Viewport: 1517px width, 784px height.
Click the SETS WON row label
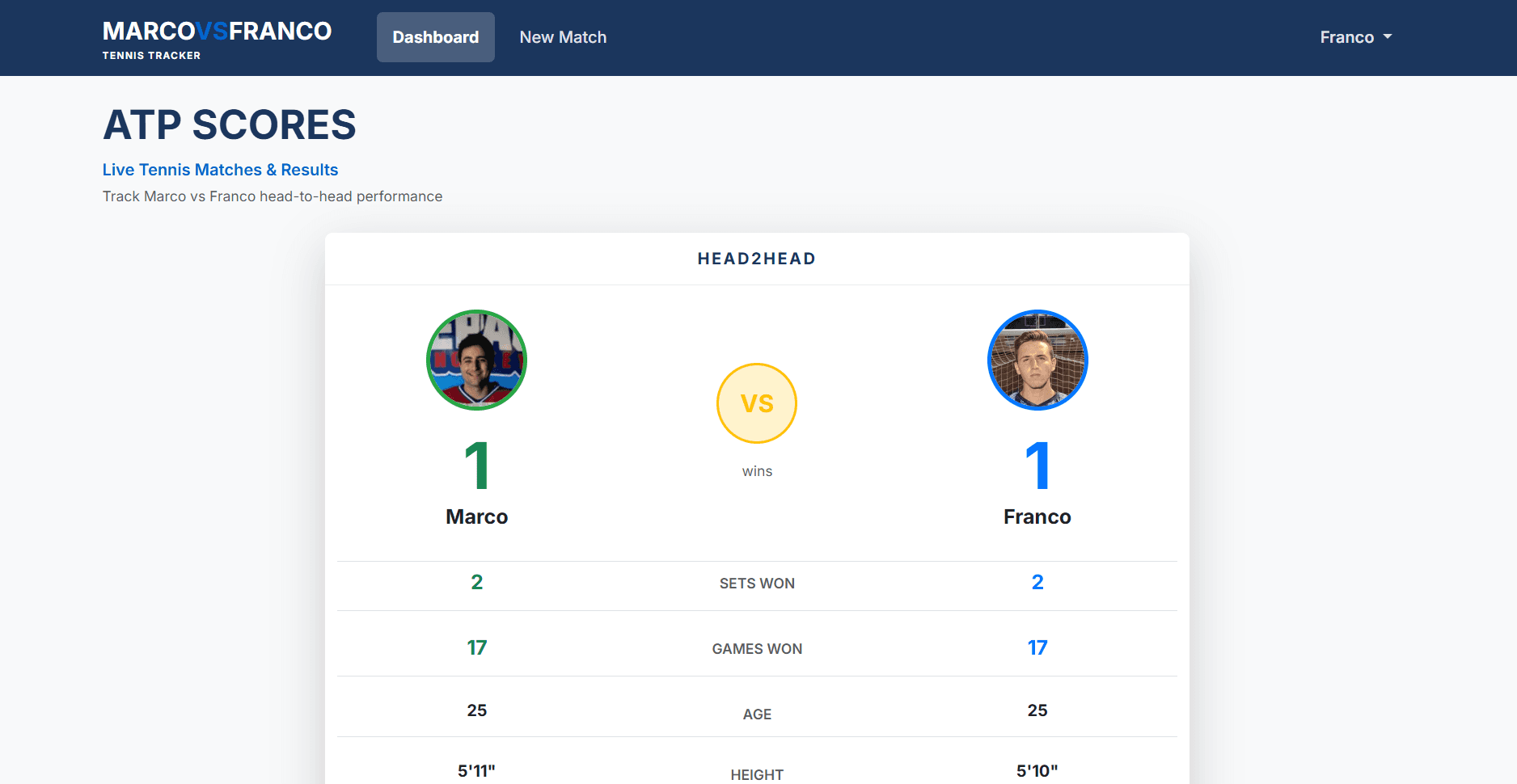(757, 584)
